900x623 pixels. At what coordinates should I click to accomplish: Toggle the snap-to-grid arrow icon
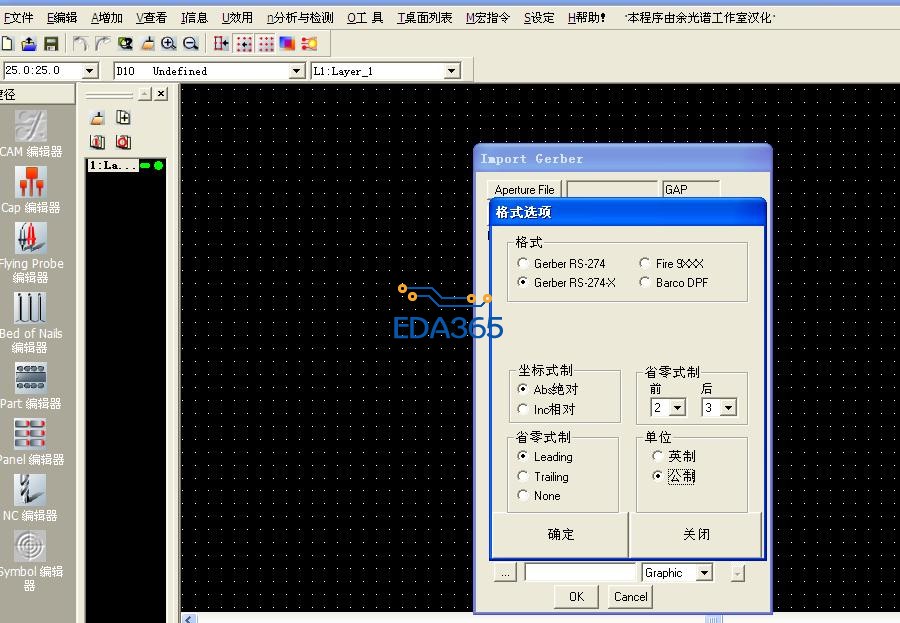click(244, 44)
